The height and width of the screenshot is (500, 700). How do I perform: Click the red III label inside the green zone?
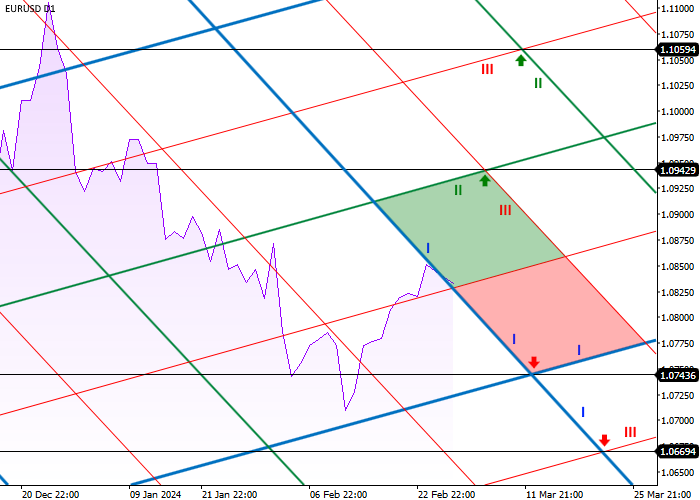click(505, 210)
